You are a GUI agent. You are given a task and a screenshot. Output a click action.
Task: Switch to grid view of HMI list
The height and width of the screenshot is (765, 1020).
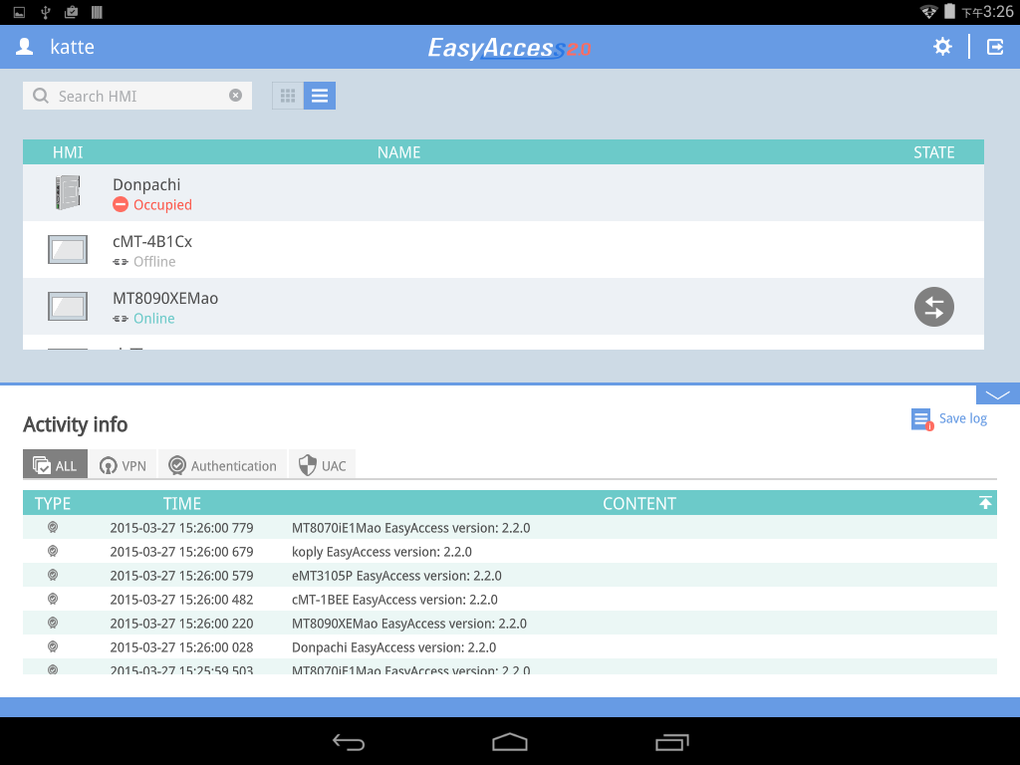[287, 95]
